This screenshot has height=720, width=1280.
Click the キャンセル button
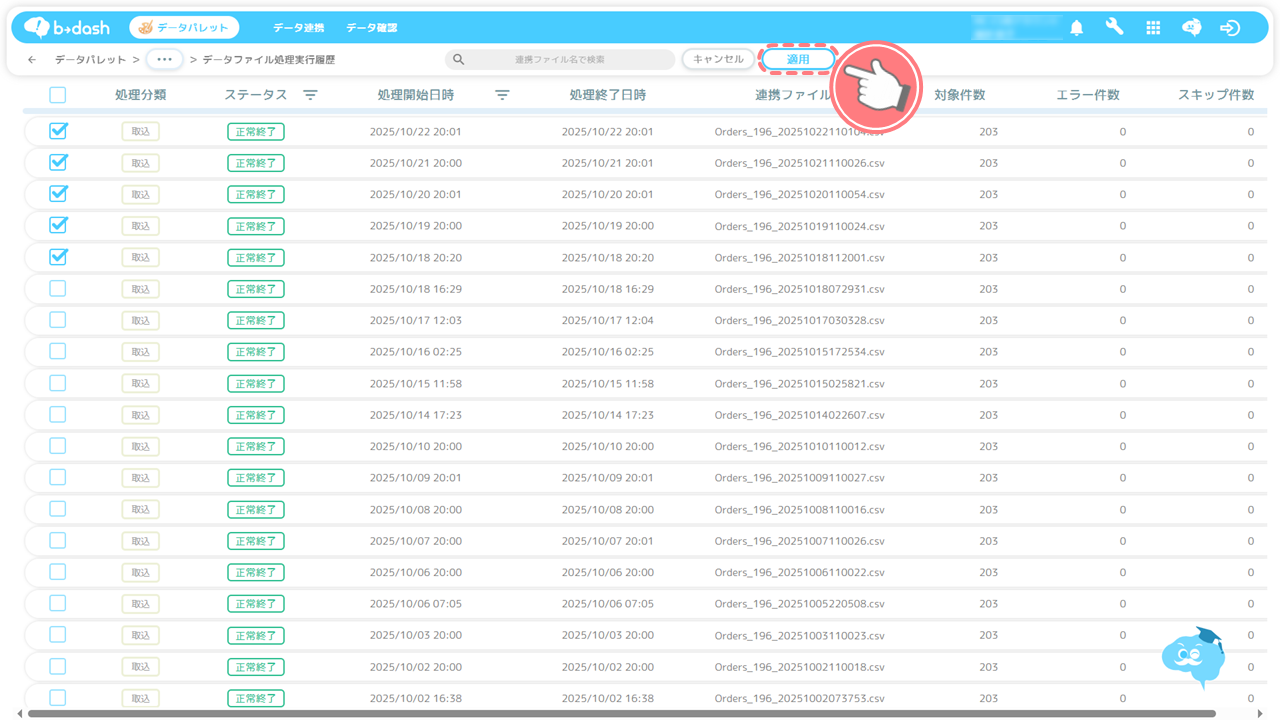click(718, 60)
